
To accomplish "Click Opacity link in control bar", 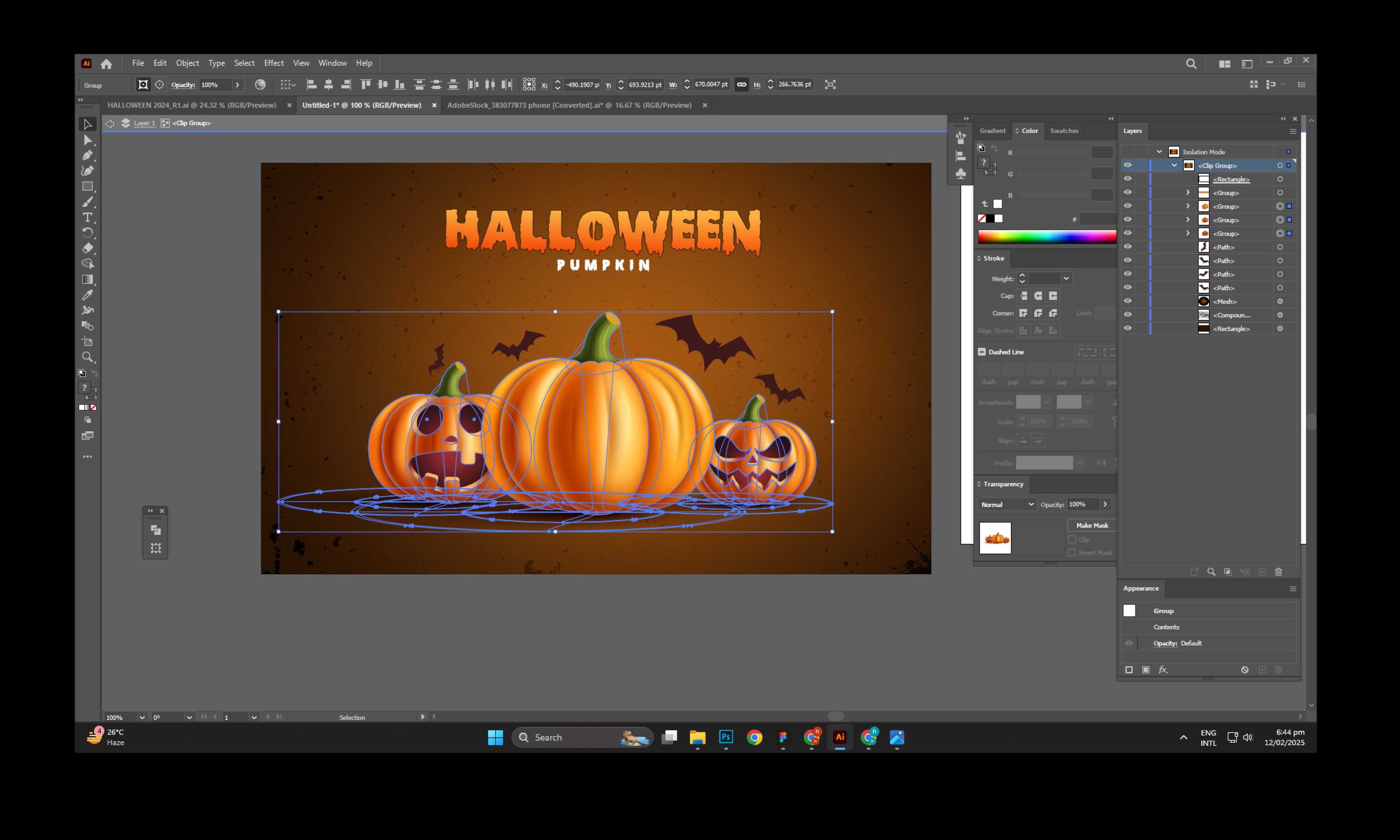I will coord(183,85).
